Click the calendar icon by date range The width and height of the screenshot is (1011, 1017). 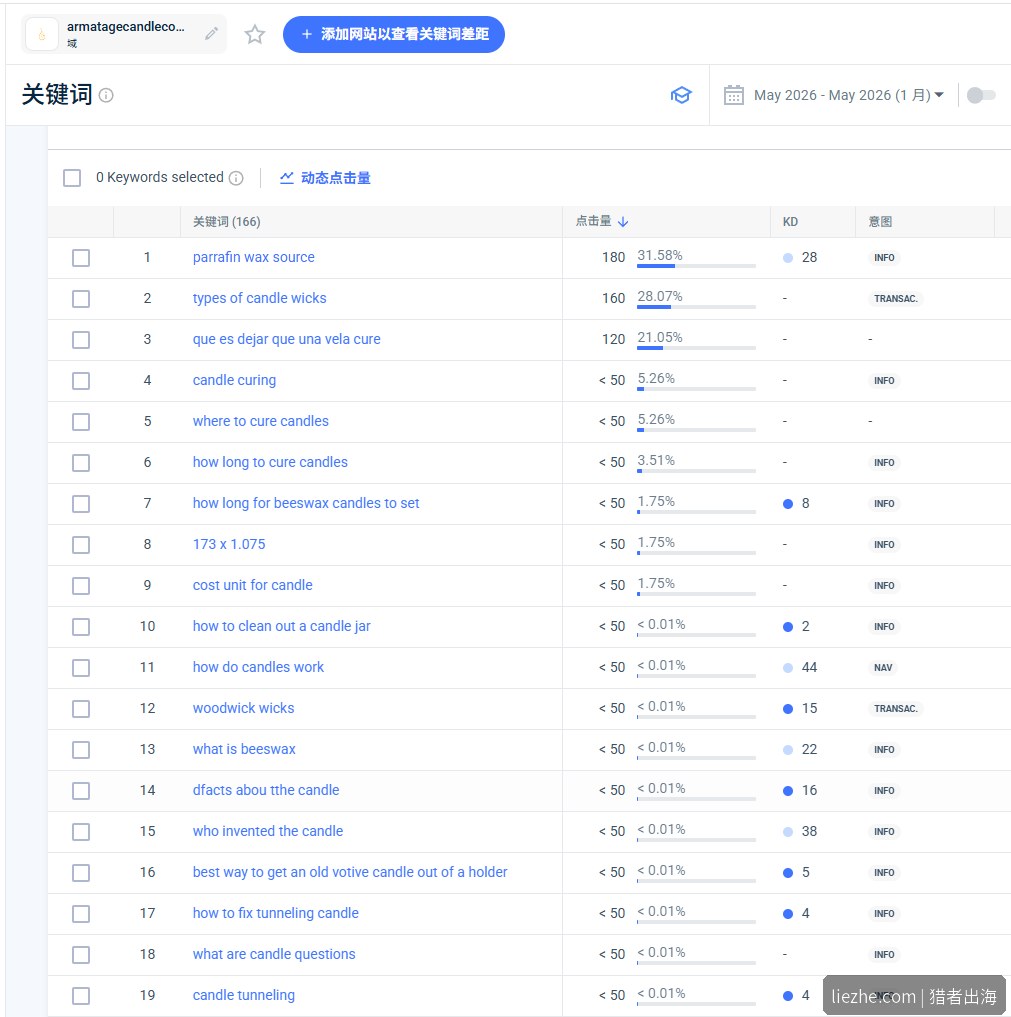tap(733, 95)
